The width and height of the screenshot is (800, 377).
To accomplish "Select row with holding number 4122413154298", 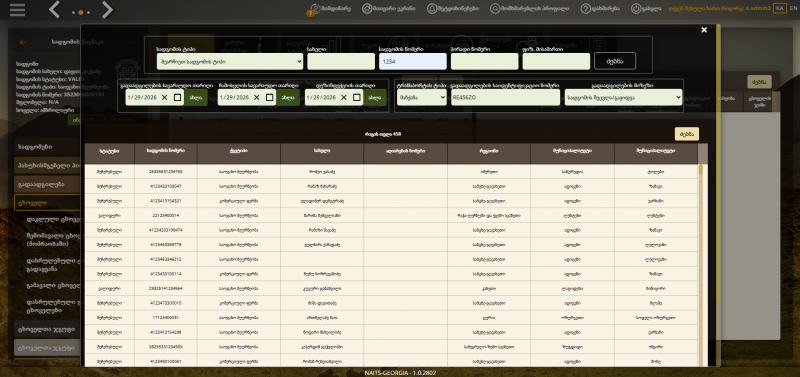I will pos(391,332).
